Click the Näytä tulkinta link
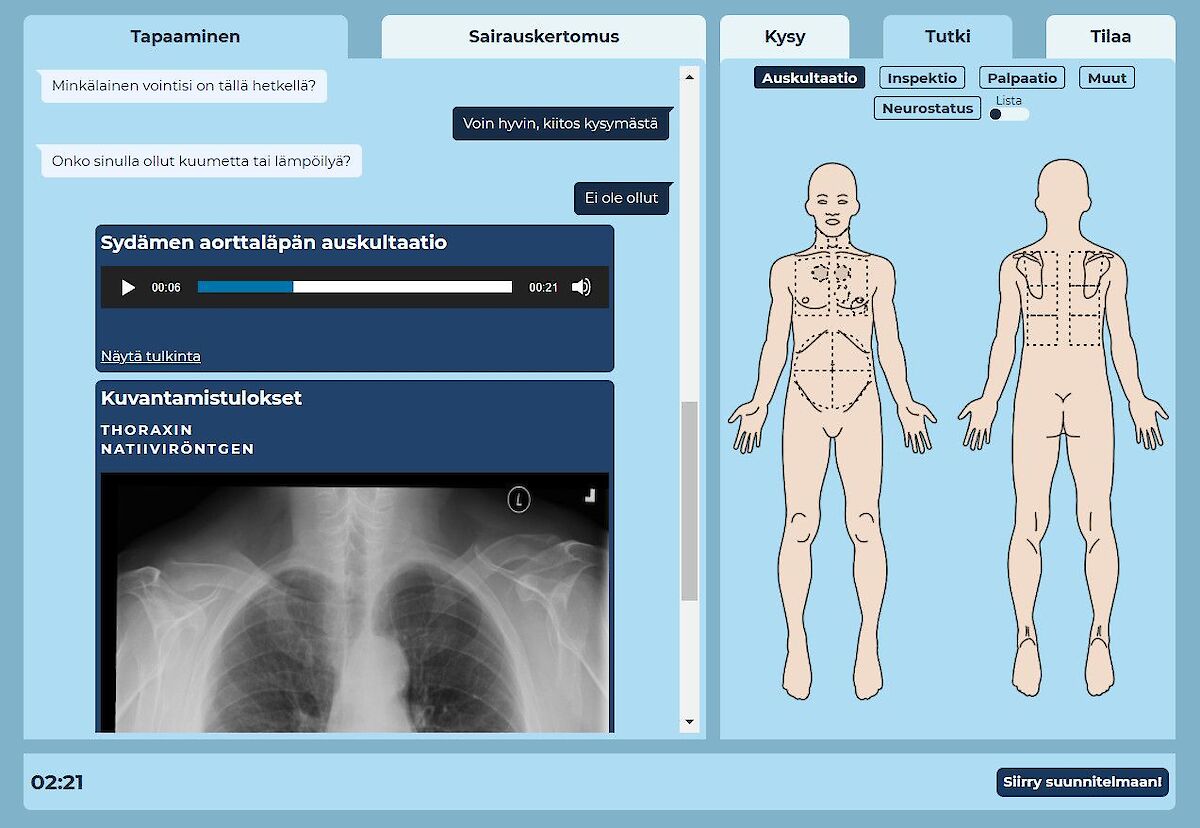Viewport: 1200px width, 828px height. point(151,356)
